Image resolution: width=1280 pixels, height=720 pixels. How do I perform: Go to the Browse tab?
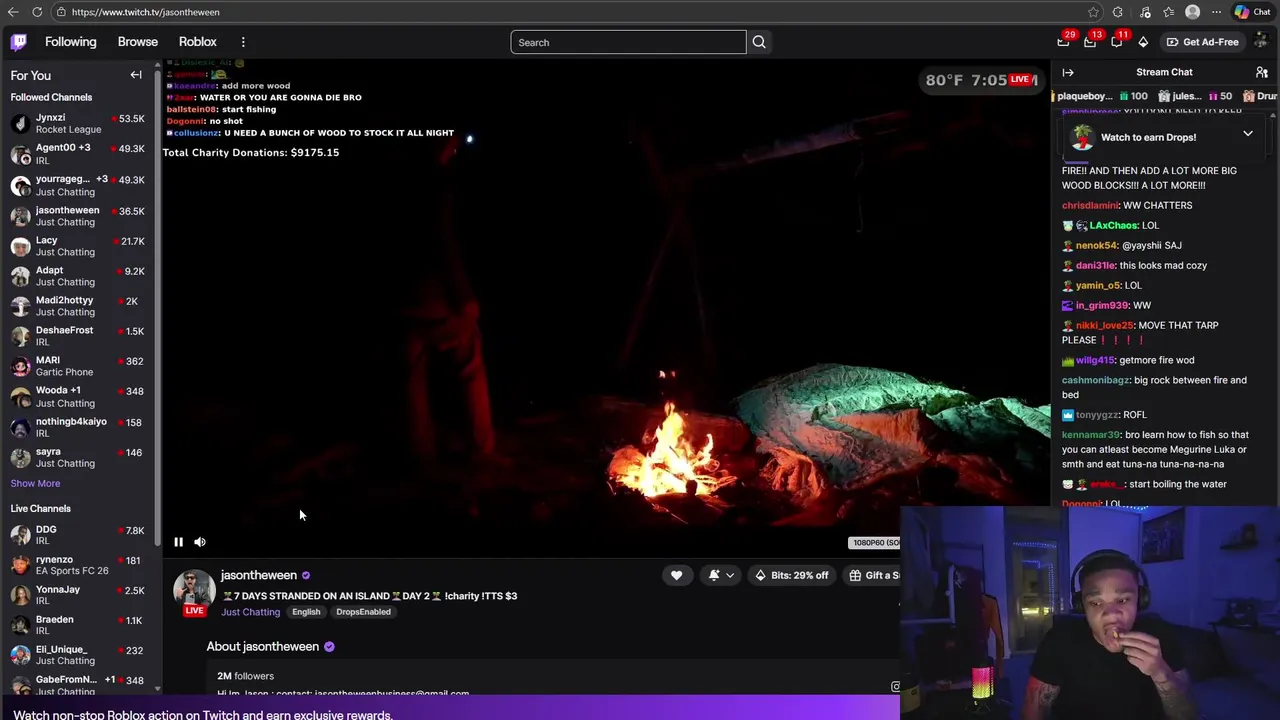pos(138,42)
